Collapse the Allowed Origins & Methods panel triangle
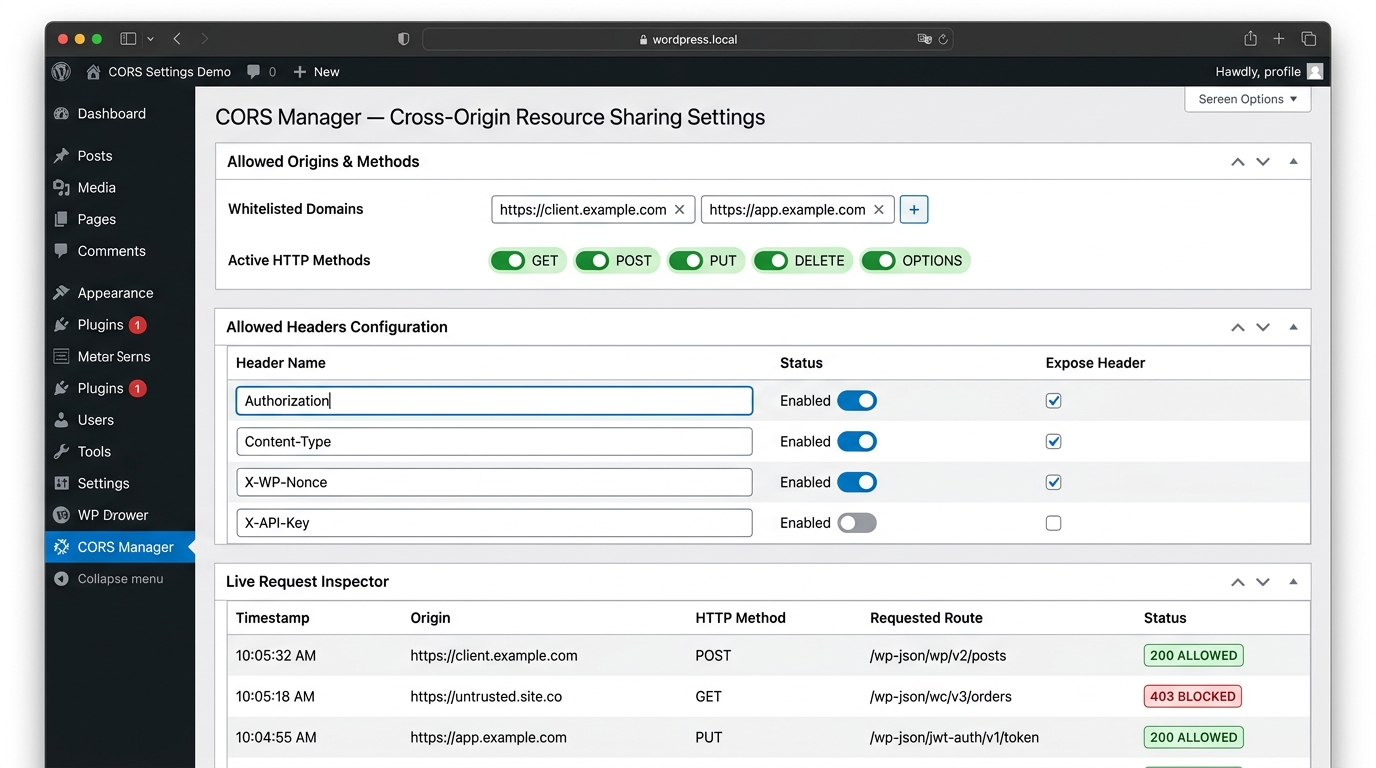The height and width of the screenshot is (768, 1376). coord(1293,162)
